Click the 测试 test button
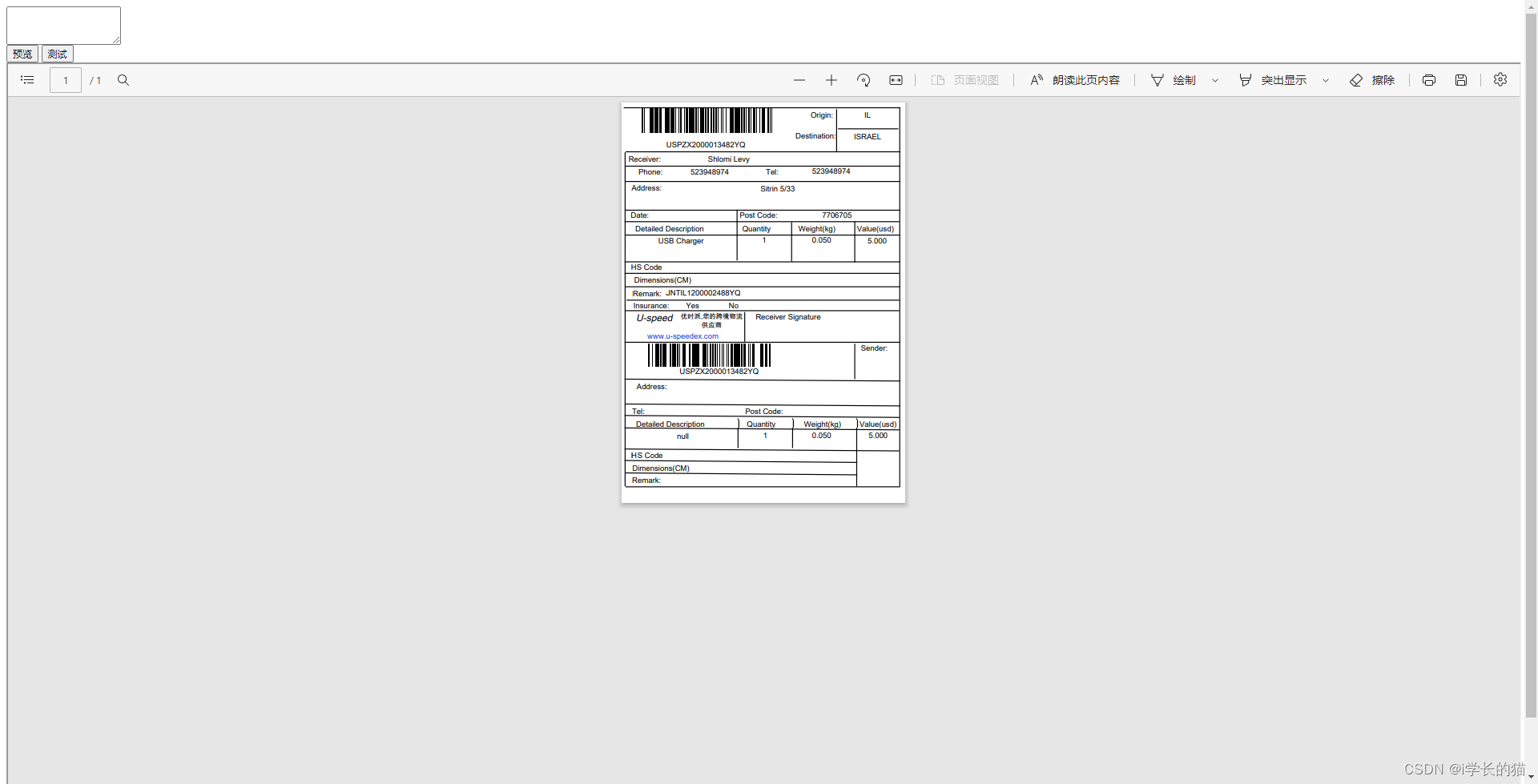The height and width of the screenshot is (784, 1538). point(58,54)
